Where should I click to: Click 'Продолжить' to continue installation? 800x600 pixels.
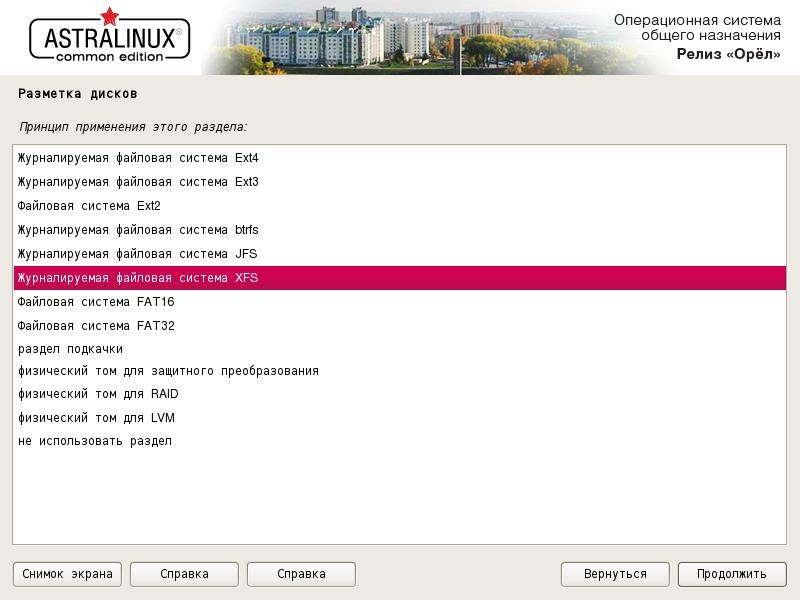pos(732,574)
